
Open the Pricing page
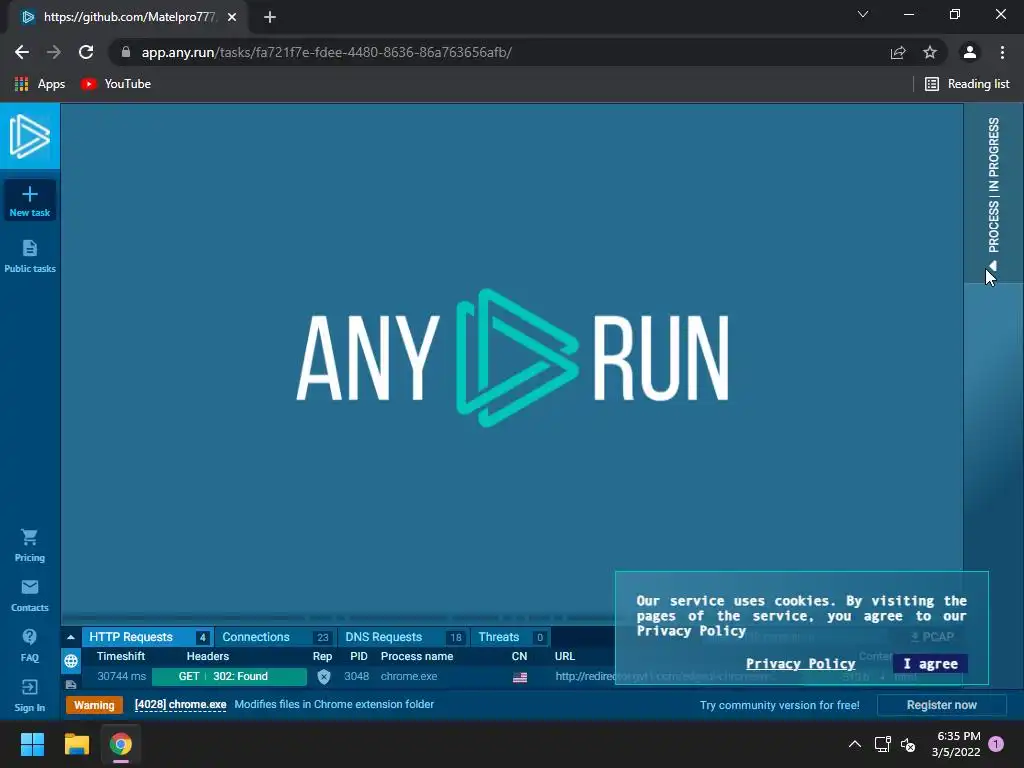29,546
